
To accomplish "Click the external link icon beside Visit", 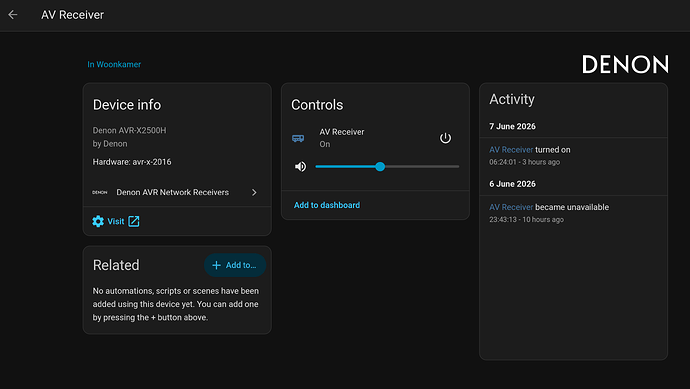I will tap(134, 221).
